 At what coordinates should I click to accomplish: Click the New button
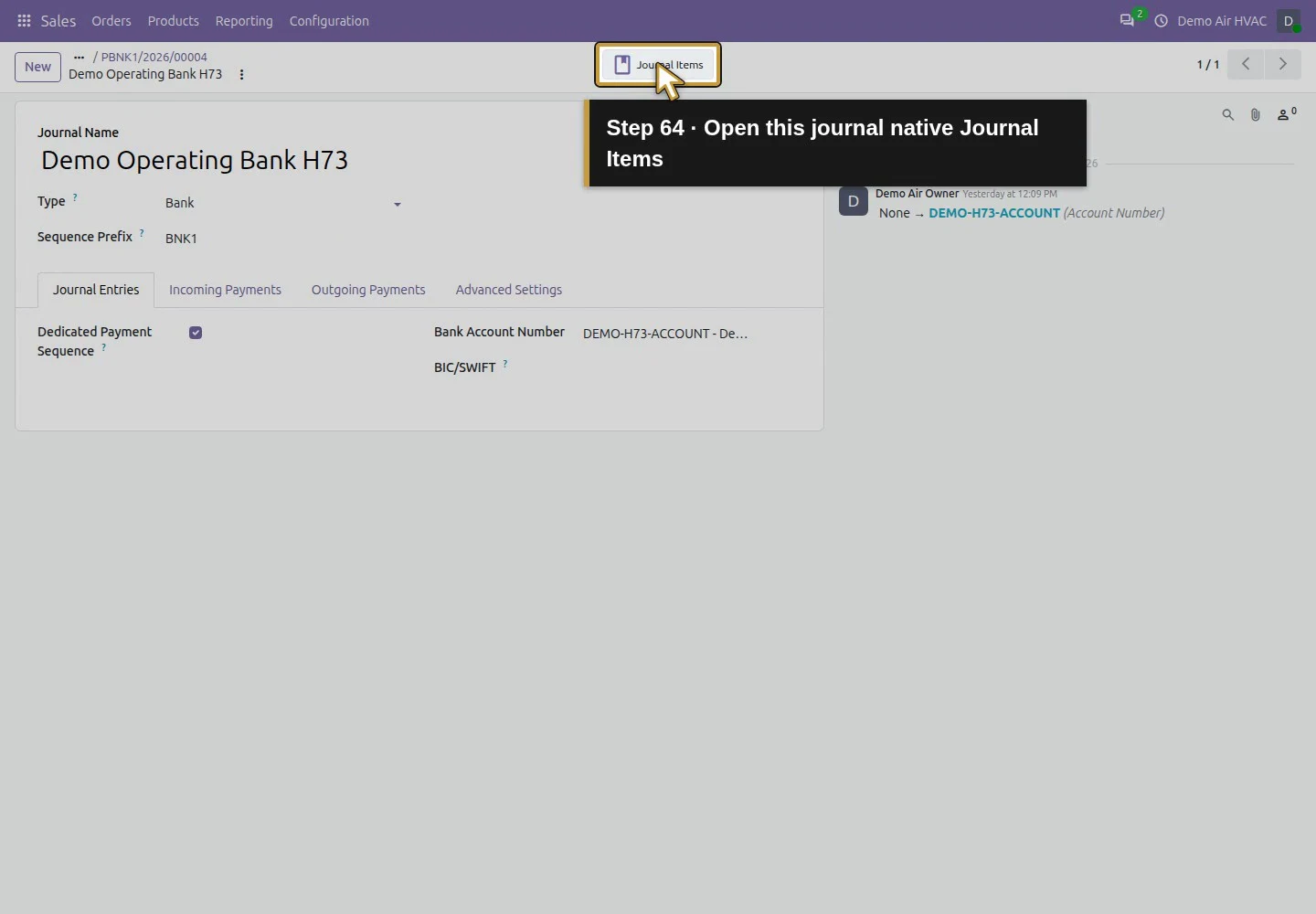[37, 67]
